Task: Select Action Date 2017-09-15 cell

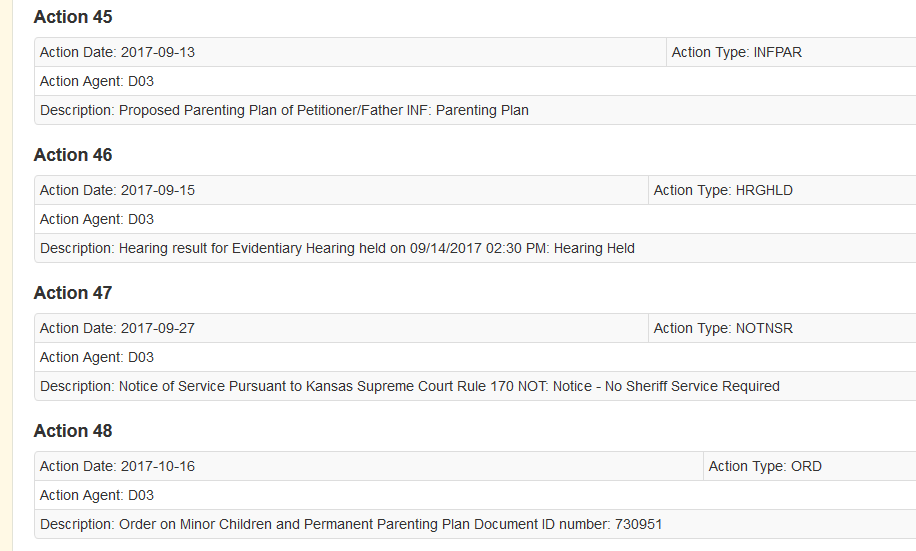Action: (x=124, y=190)
